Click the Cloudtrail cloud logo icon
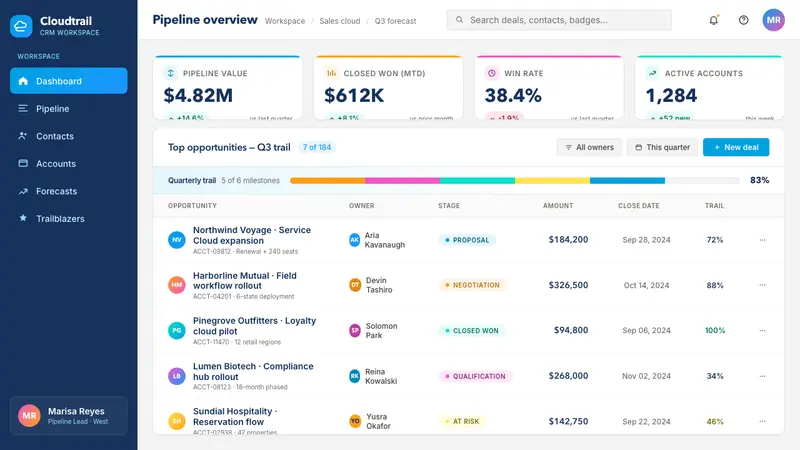This screenshot has height=450, width=800. [21, 26]
